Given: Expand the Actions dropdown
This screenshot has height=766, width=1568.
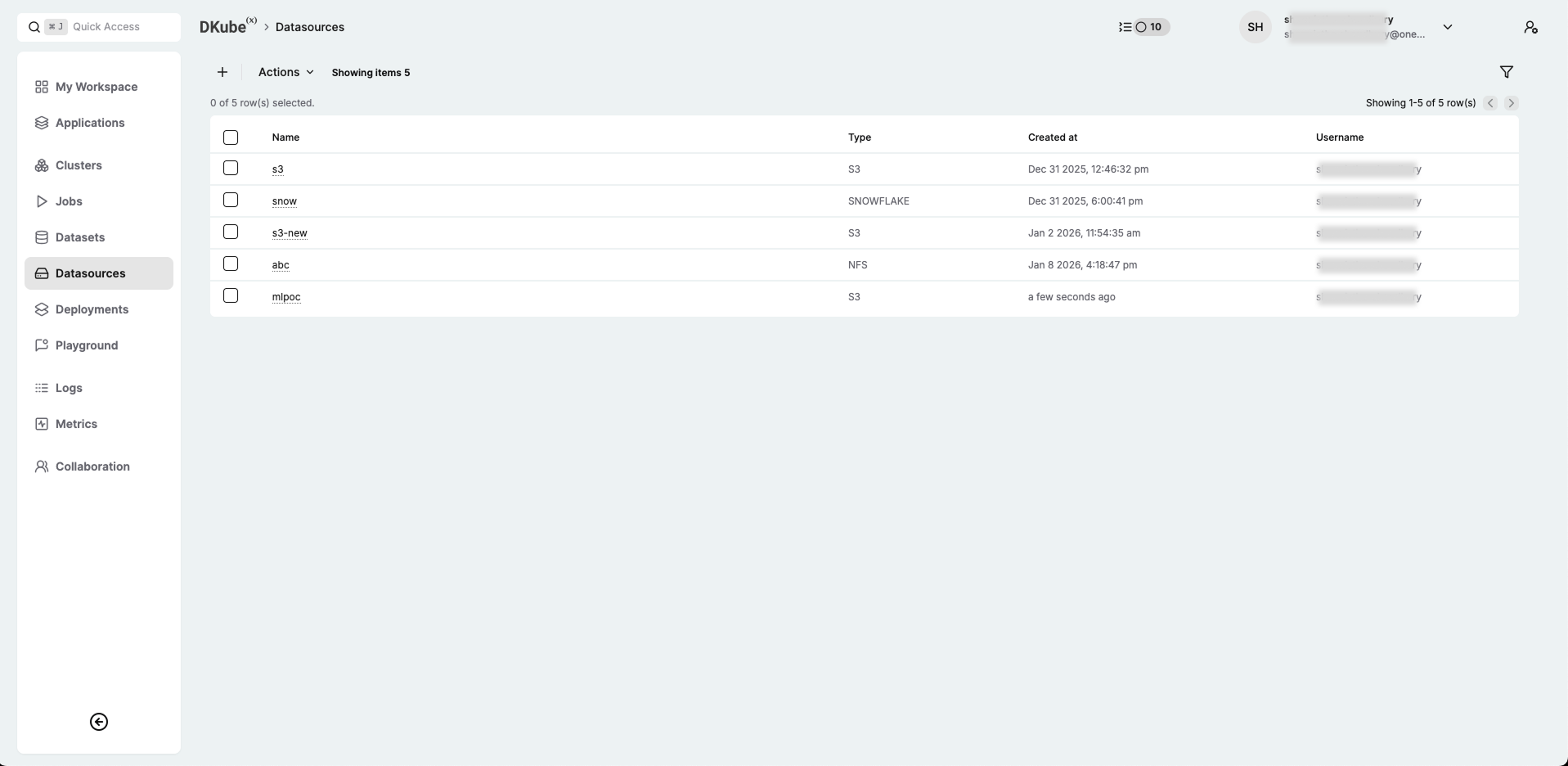Looking at the screenshot, I should (x=285, y=72).
